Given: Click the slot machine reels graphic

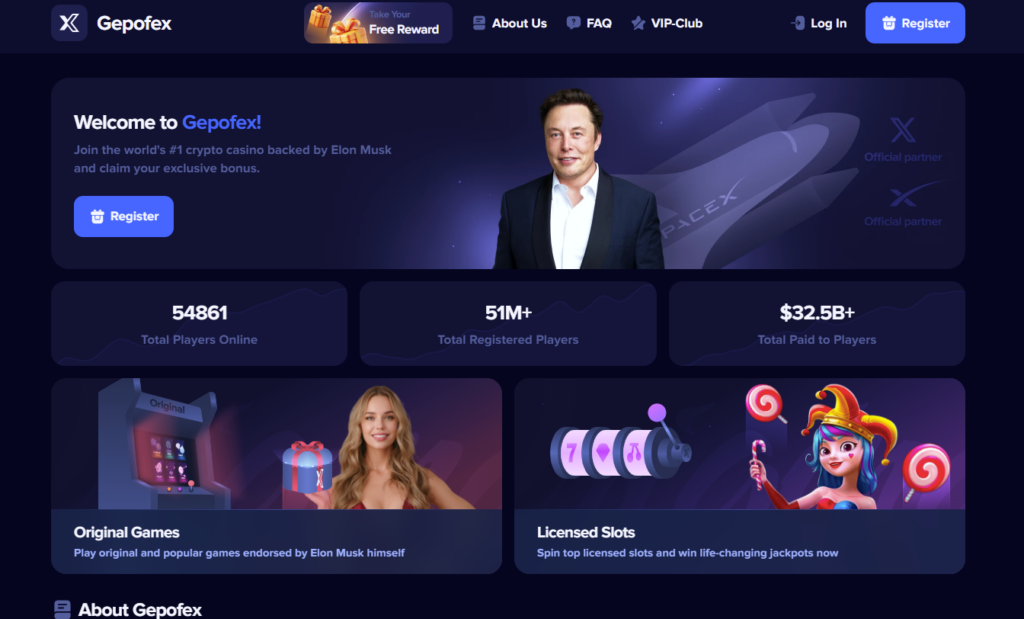Looking at the screenshot, I should [619, 446].
